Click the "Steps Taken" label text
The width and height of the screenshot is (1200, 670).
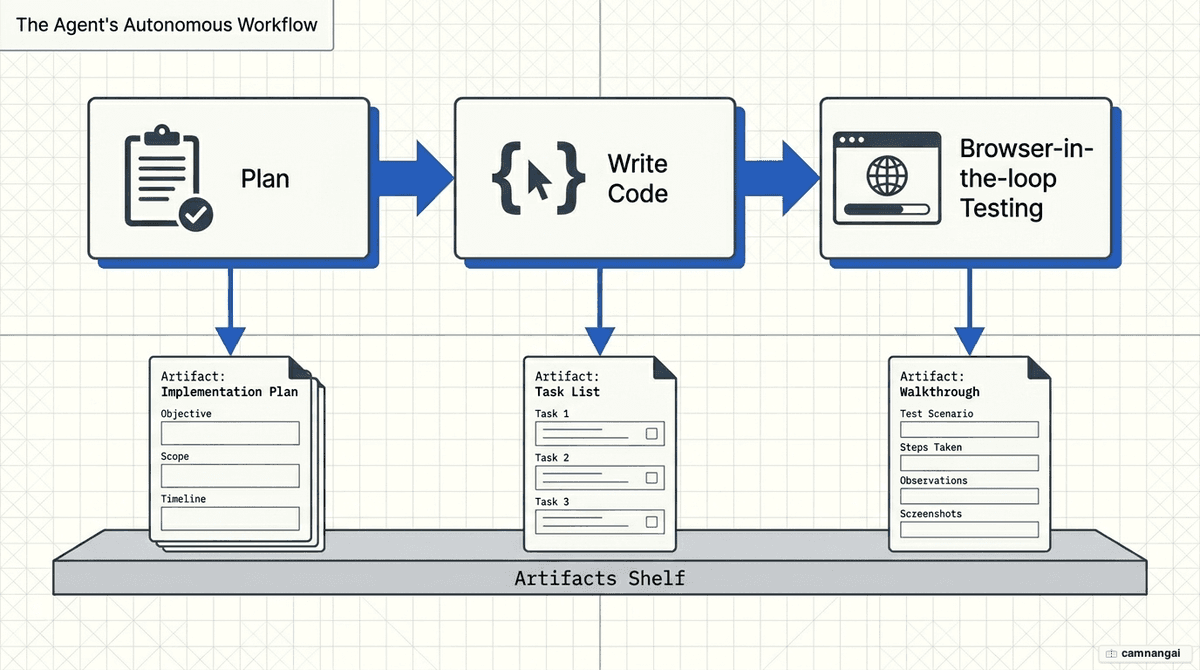(x=931, y=447)
